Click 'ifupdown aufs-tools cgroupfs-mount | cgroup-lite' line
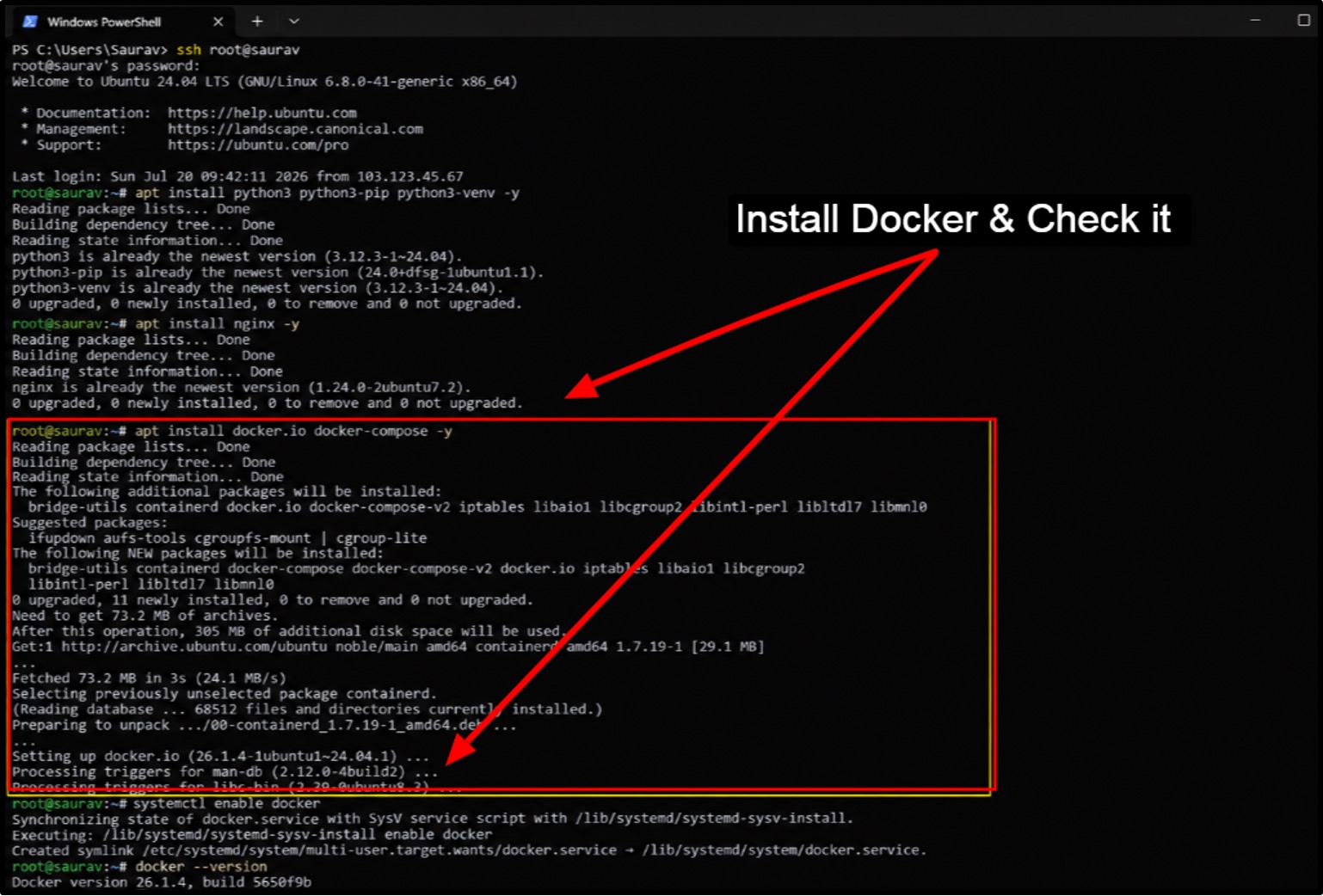 click(227, 538)
